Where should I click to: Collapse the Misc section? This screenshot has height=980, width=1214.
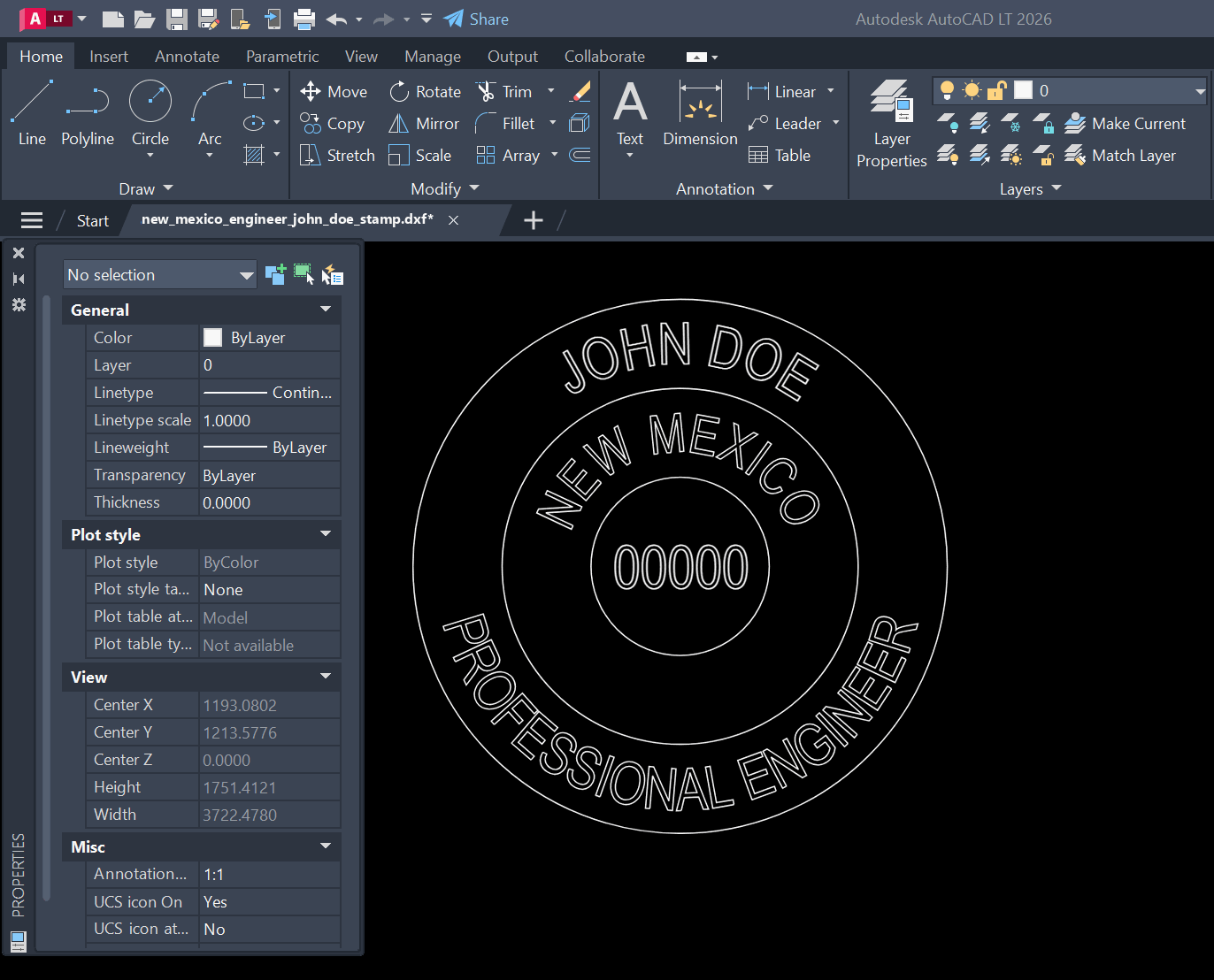click(326, 846)
